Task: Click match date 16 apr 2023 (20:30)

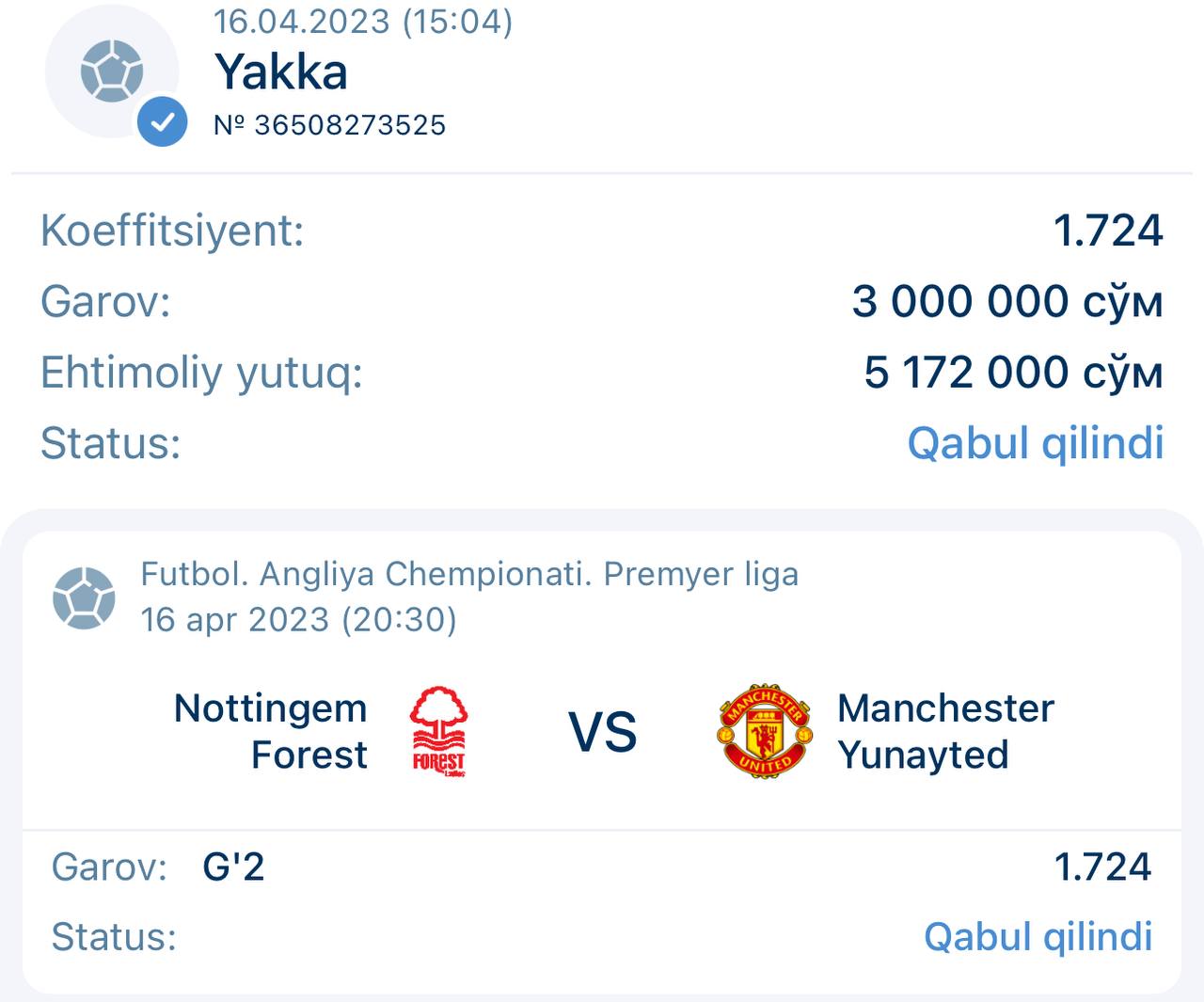Action: pyautogui.click(x=298, y=619)
